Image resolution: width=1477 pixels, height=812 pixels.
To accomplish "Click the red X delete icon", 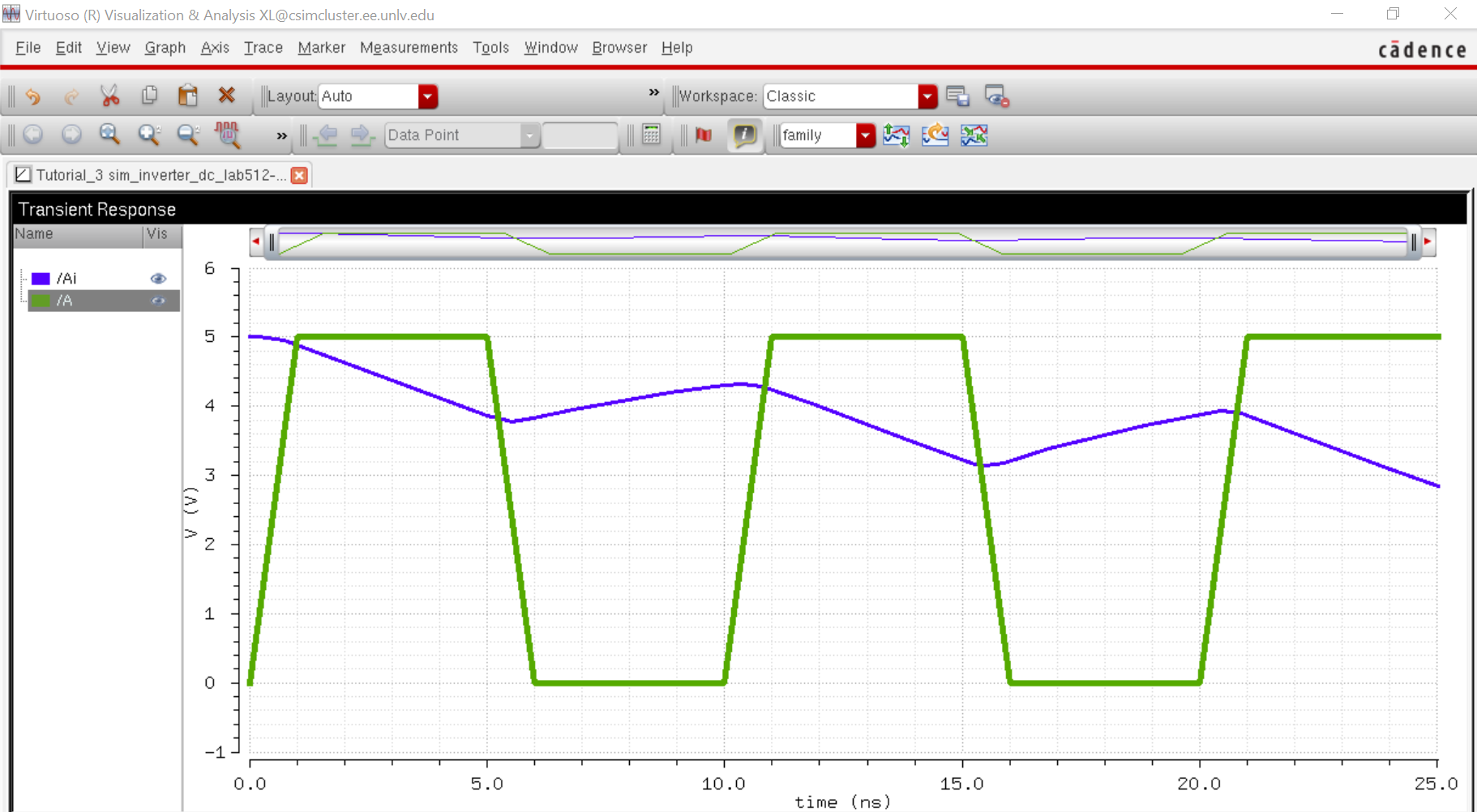I will tap(226, 96).
